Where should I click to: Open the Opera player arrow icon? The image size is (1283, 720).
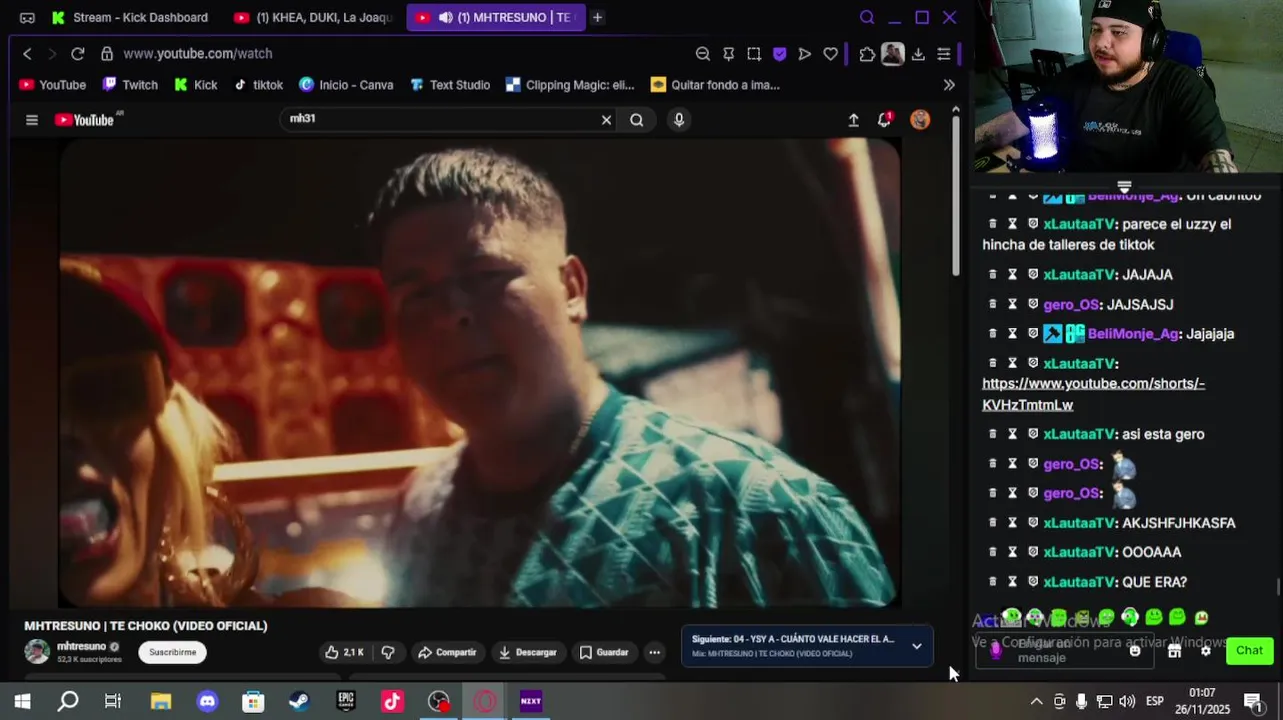tap(805, 54)
